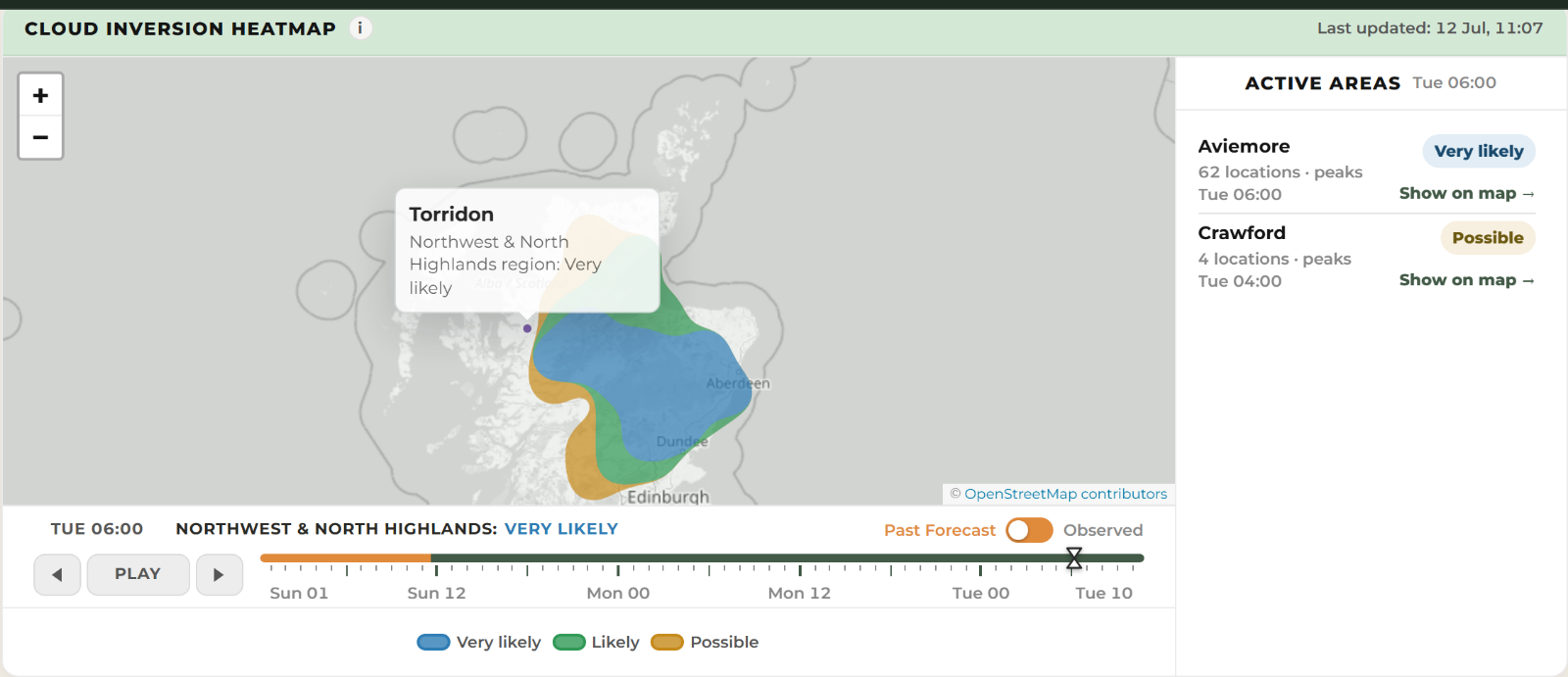Click Dundee label on the map

click(x=682, y=442)
